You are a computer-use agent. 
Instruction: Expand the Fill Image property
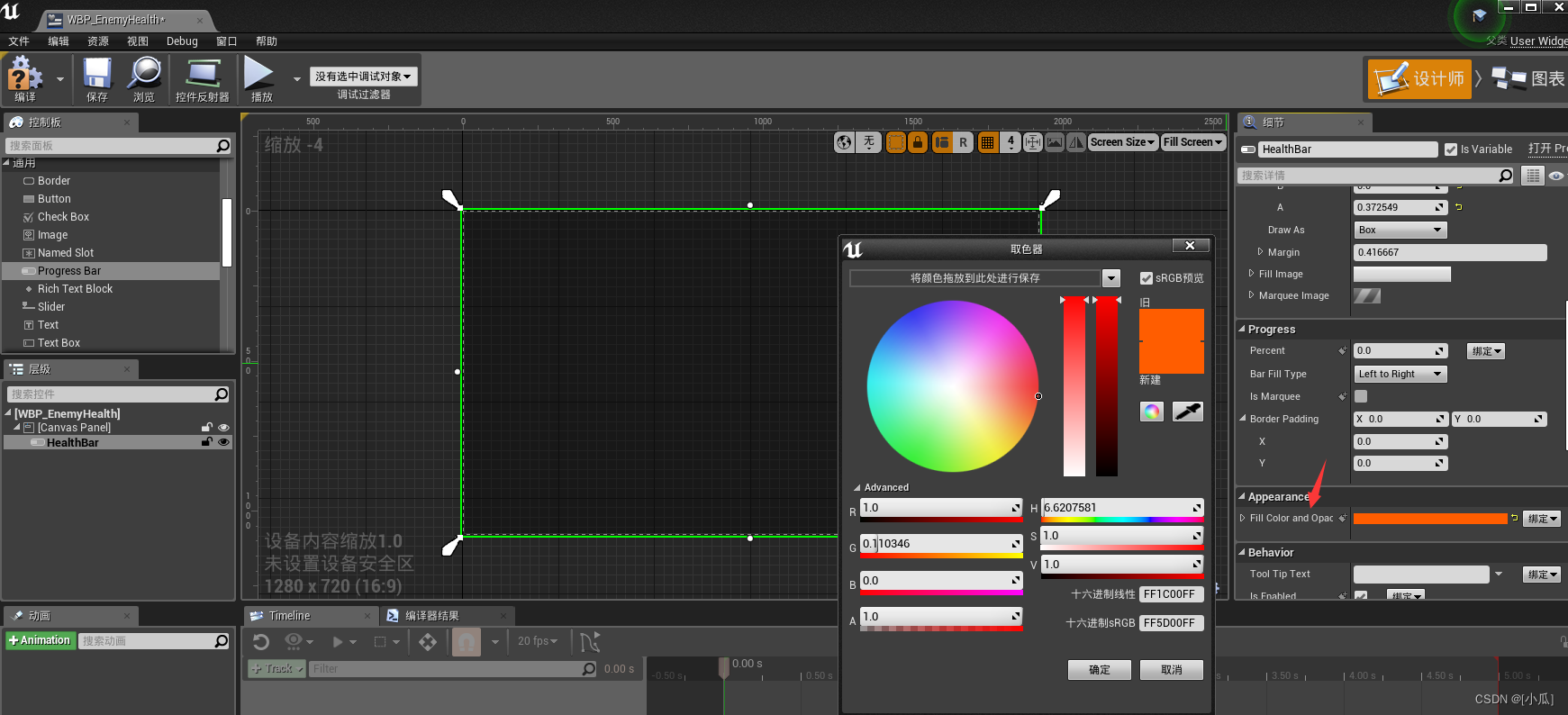[1251, 274]
